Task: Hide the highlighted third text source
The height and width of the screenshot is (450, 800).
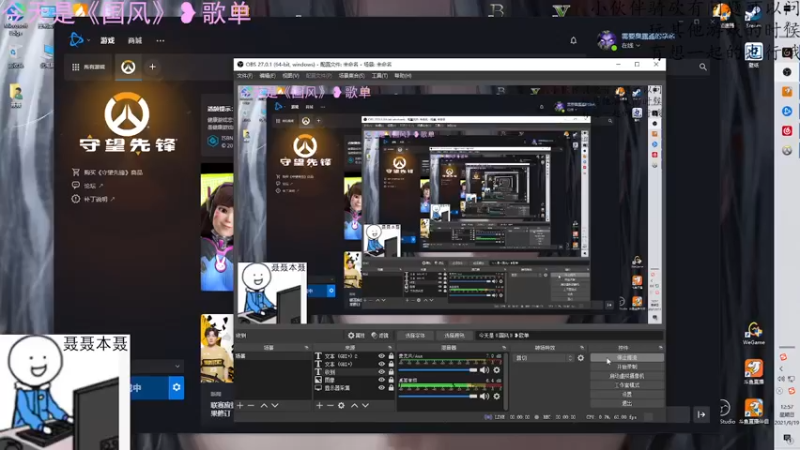Action: pos(381,372)
